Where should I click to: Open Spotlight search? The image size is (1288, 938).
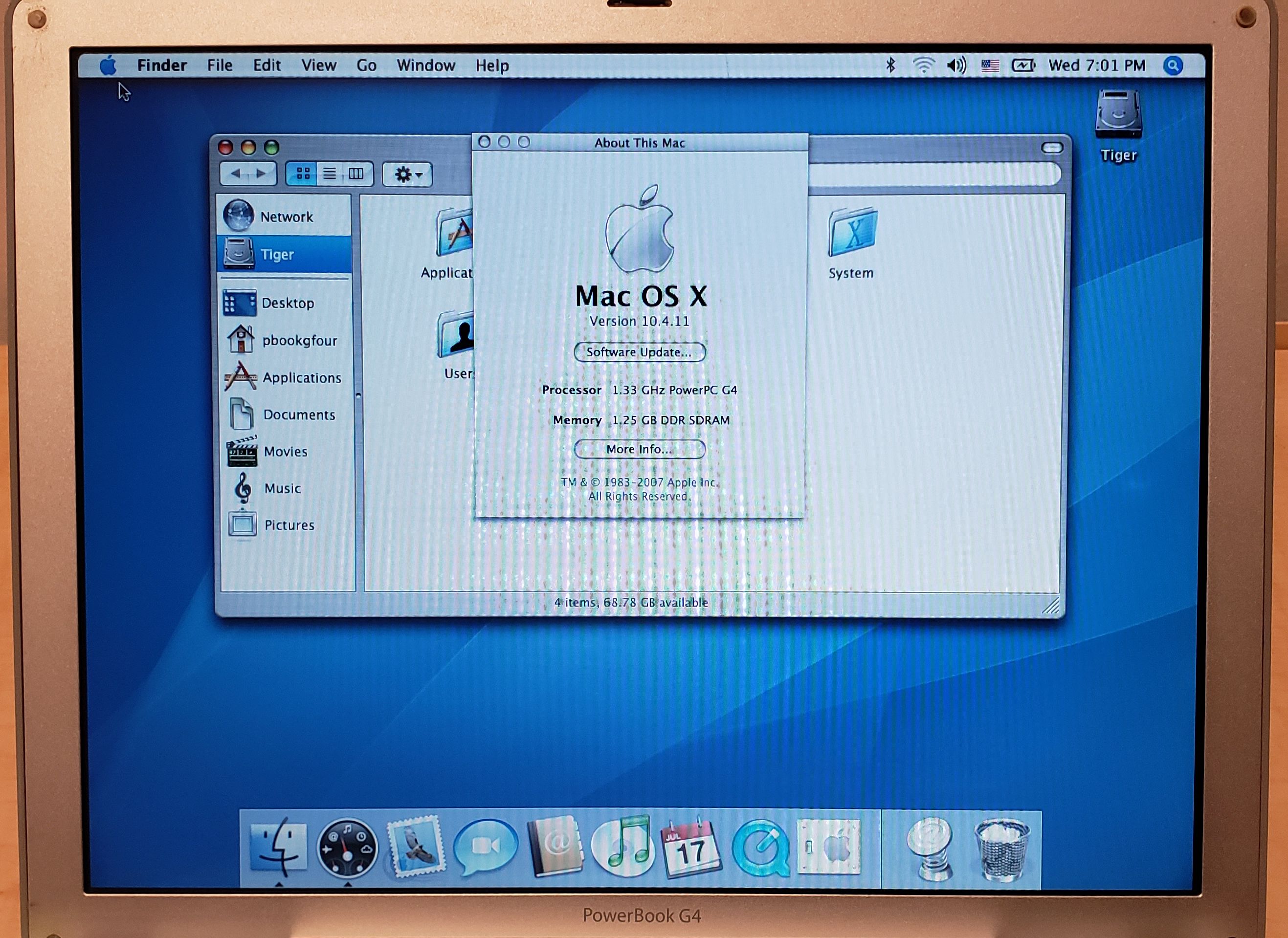click(x=1173, y=66)
